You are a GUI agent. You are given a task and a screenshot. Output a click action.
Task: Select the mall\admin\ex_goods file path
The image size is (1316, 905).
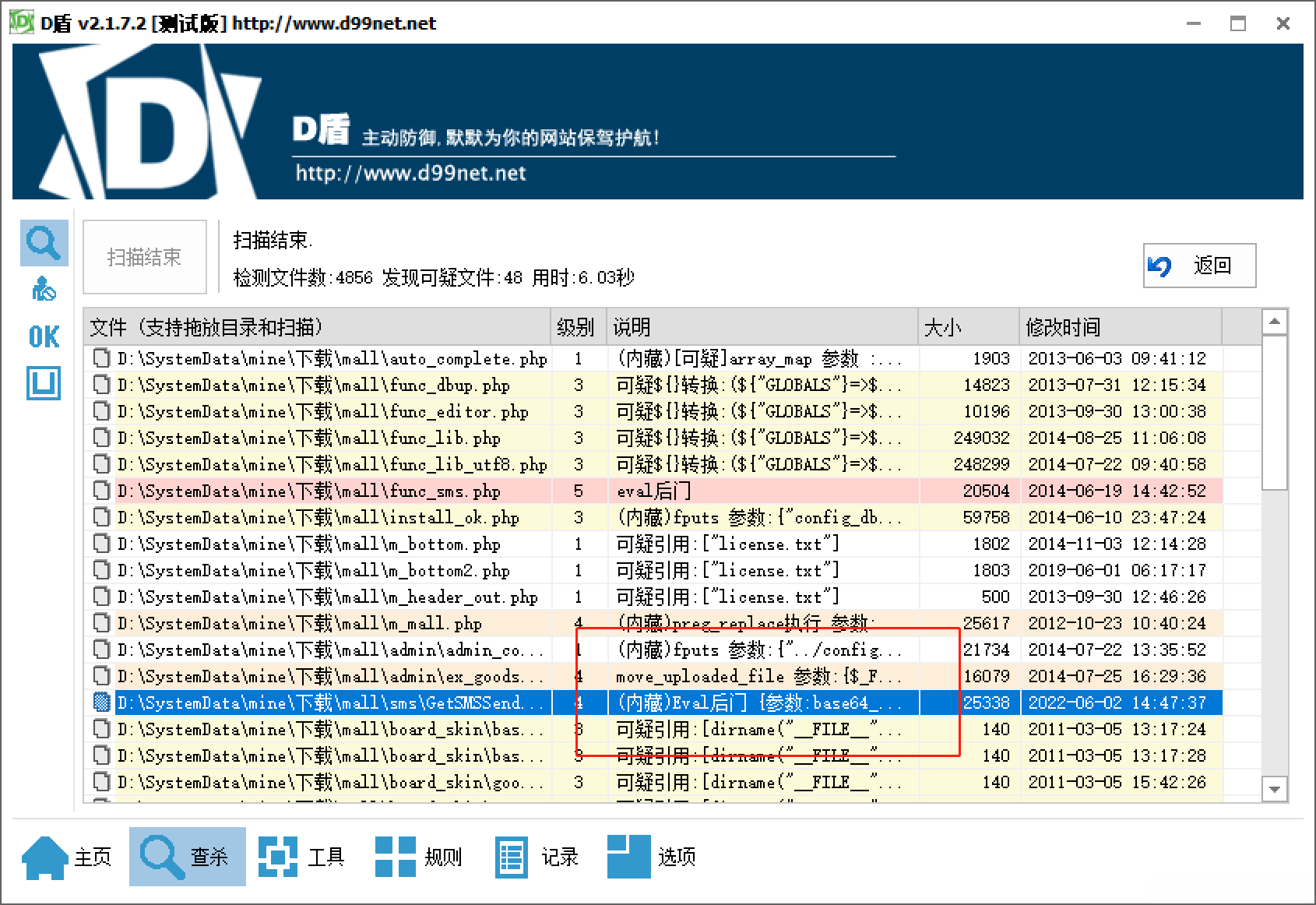(331, 676)
